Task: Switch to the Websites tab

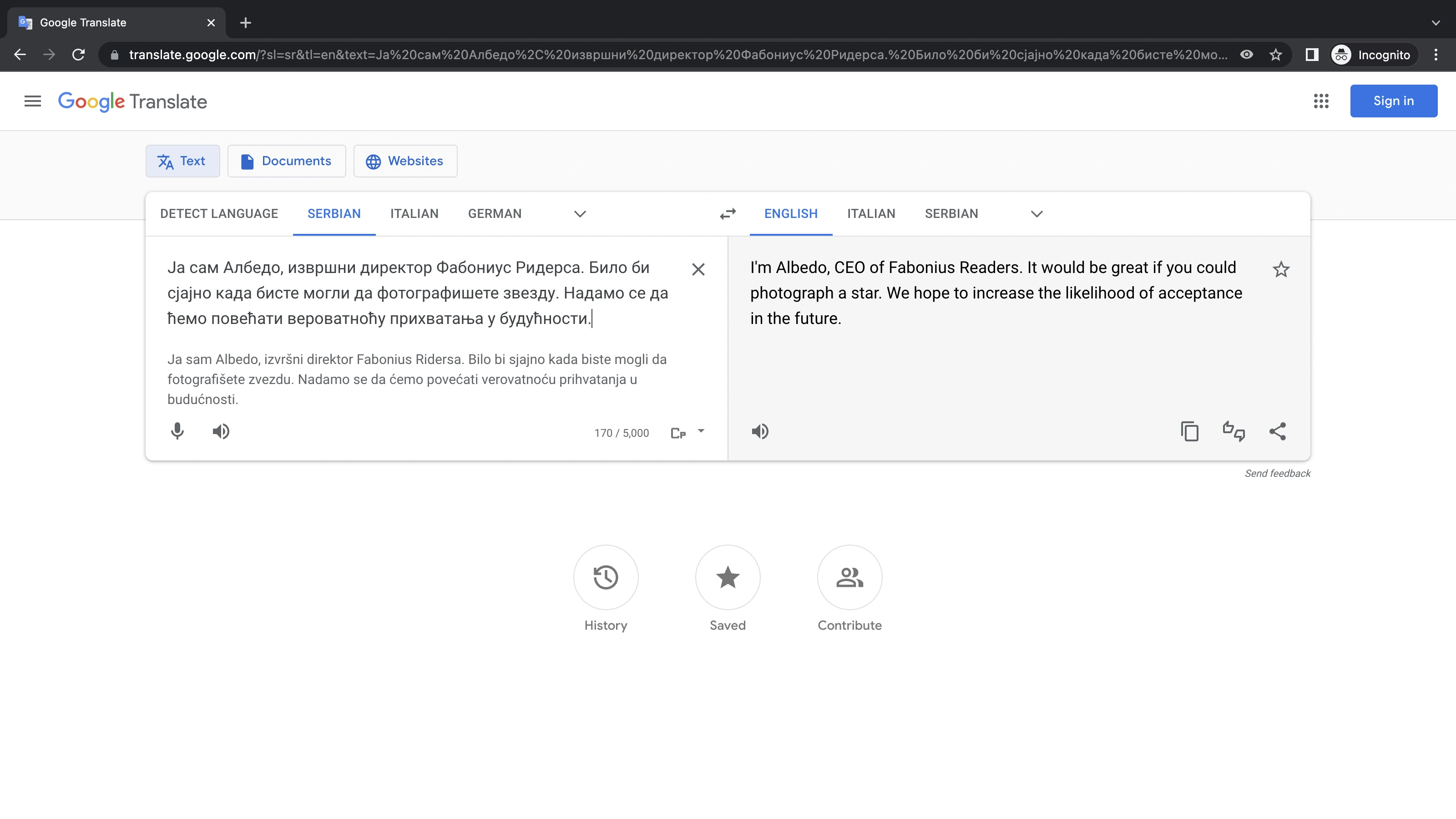Action: (404, 161)
